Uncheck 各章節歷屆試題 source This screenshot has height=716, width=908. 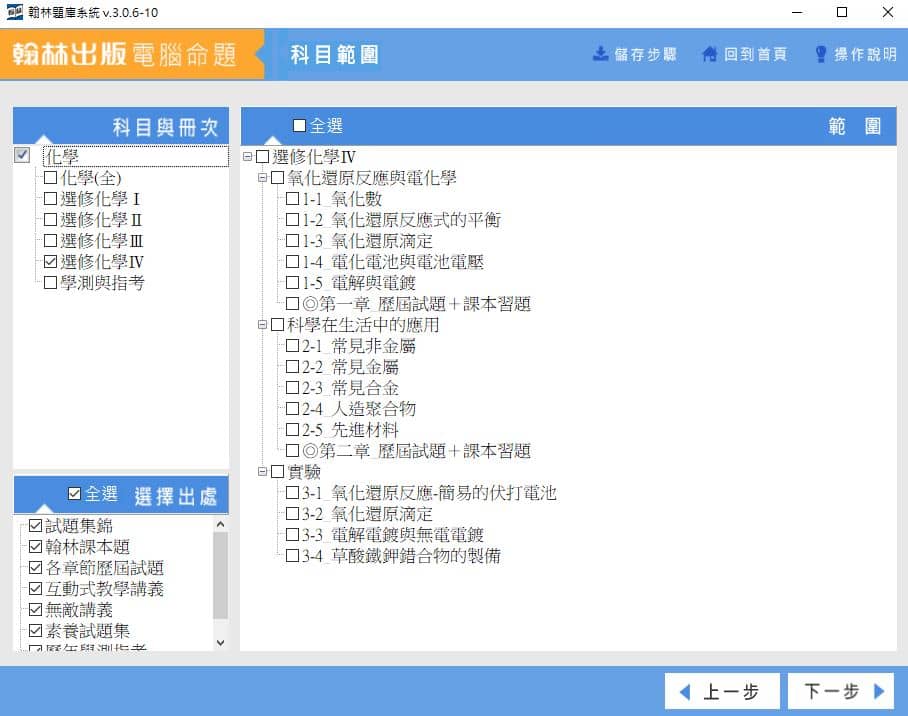click(35, 567)
